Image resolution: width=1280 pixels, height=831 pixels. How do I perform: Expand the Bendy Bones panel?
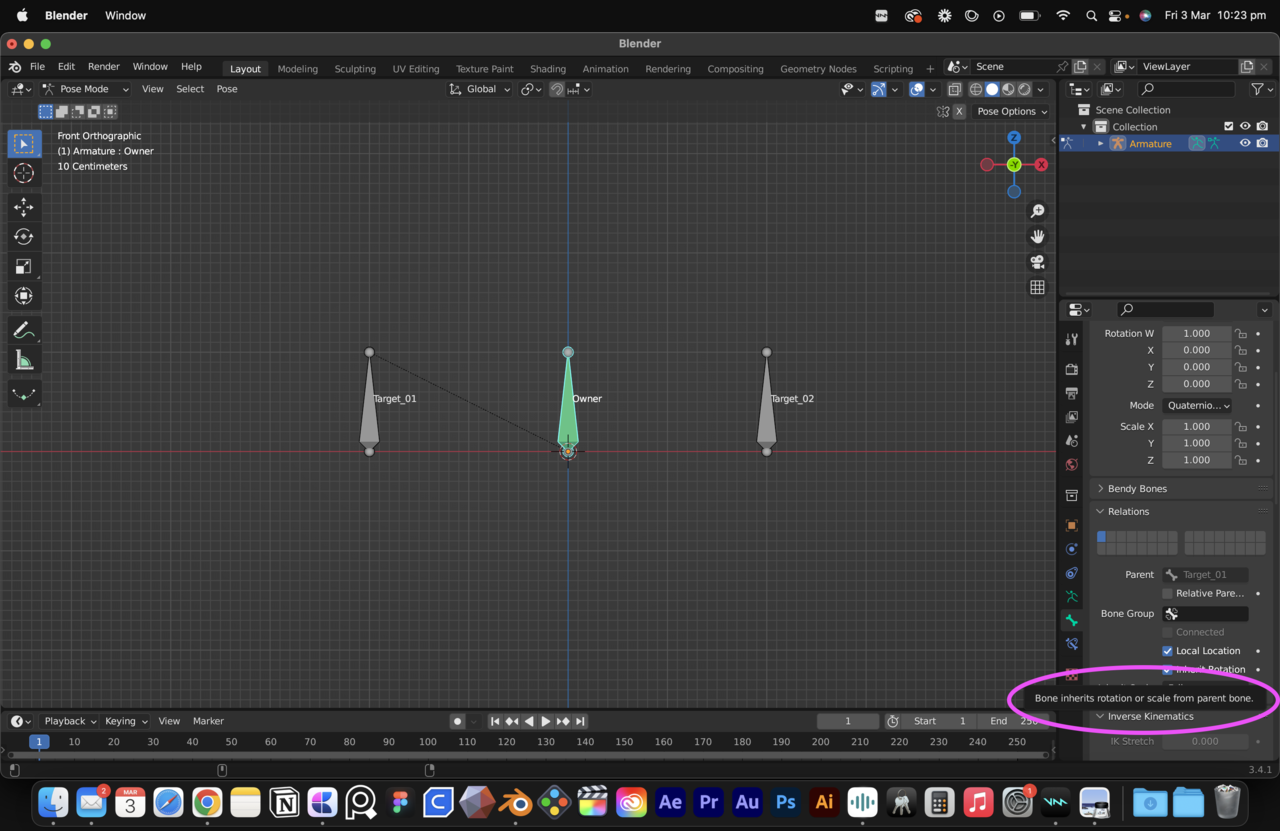(x=1137, y=489)
